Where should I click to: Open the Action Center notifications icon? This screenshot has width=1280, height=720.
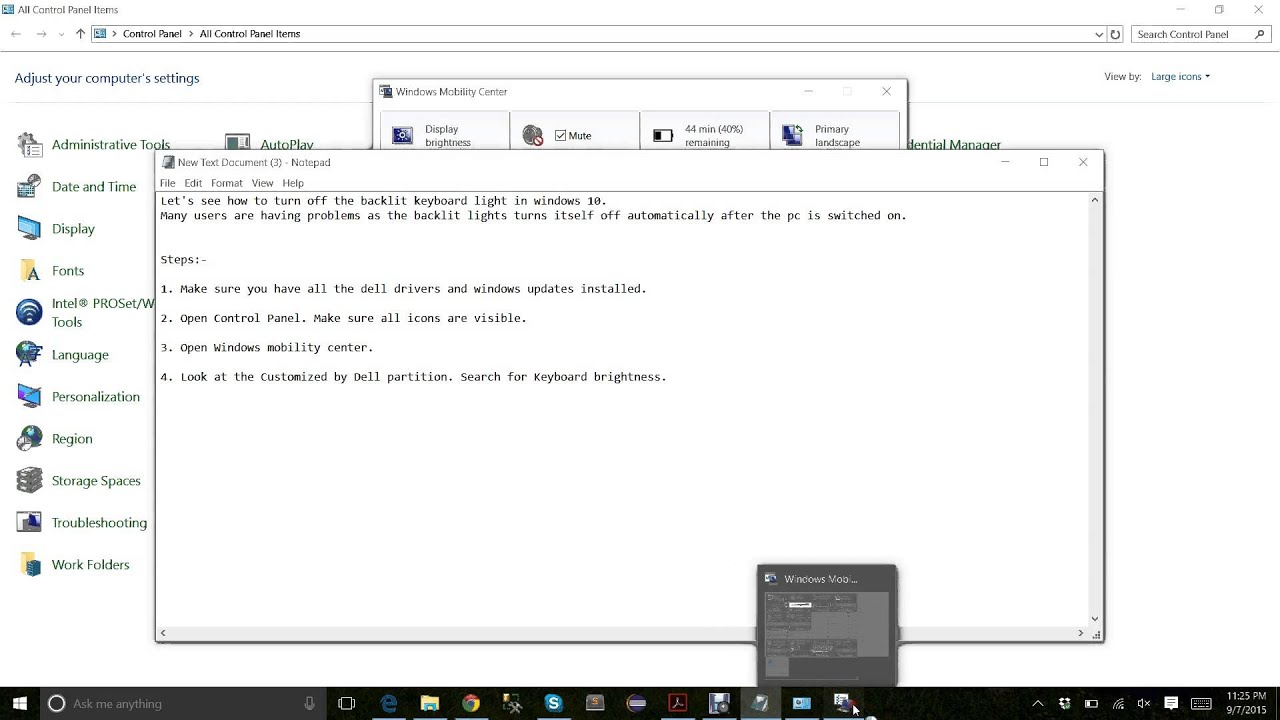pyautogui.click(x=1171, y=703)
